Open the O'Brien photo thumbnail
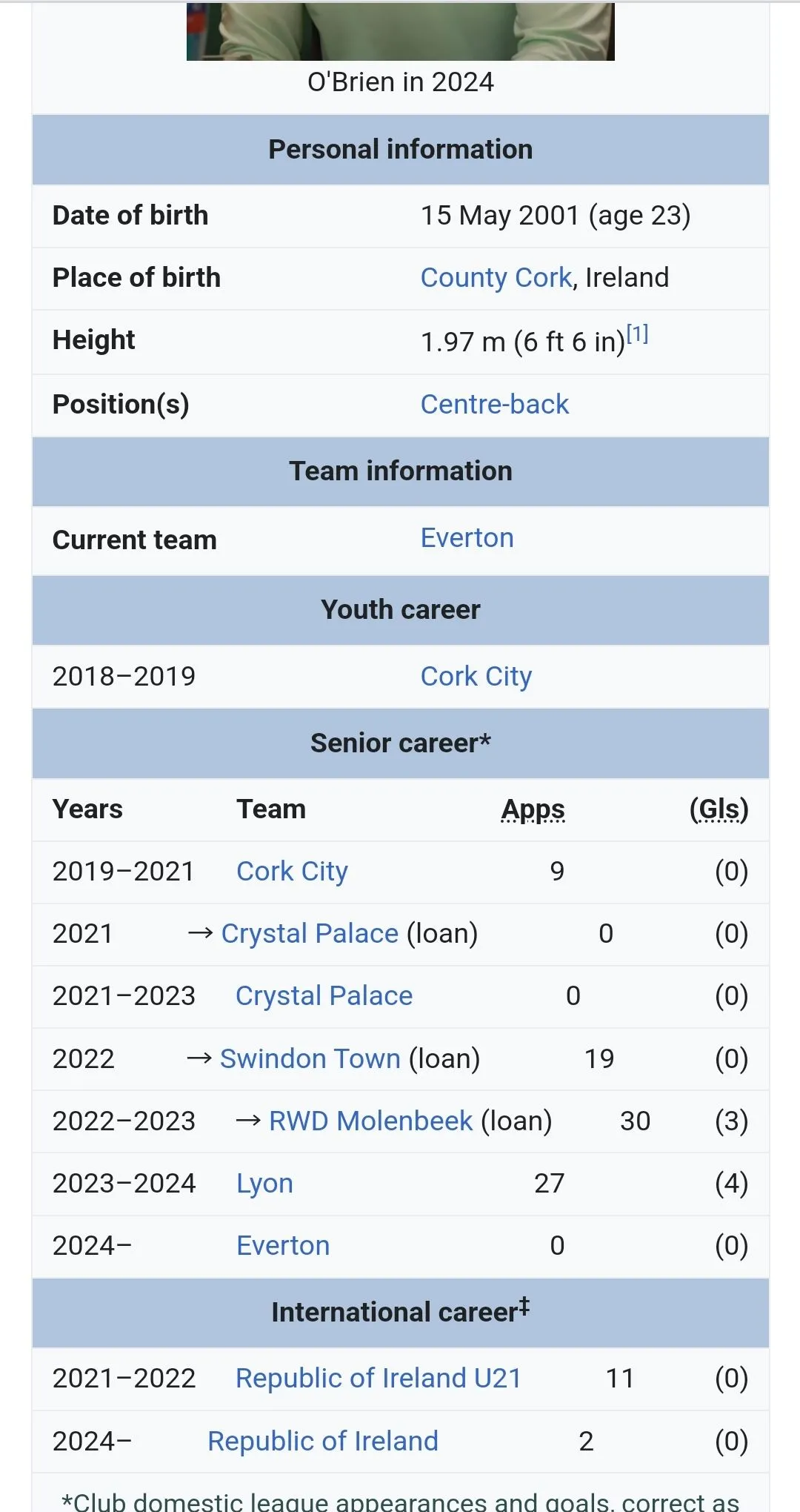This screenshot has height=1512, width=800. (x=400, y=31)
